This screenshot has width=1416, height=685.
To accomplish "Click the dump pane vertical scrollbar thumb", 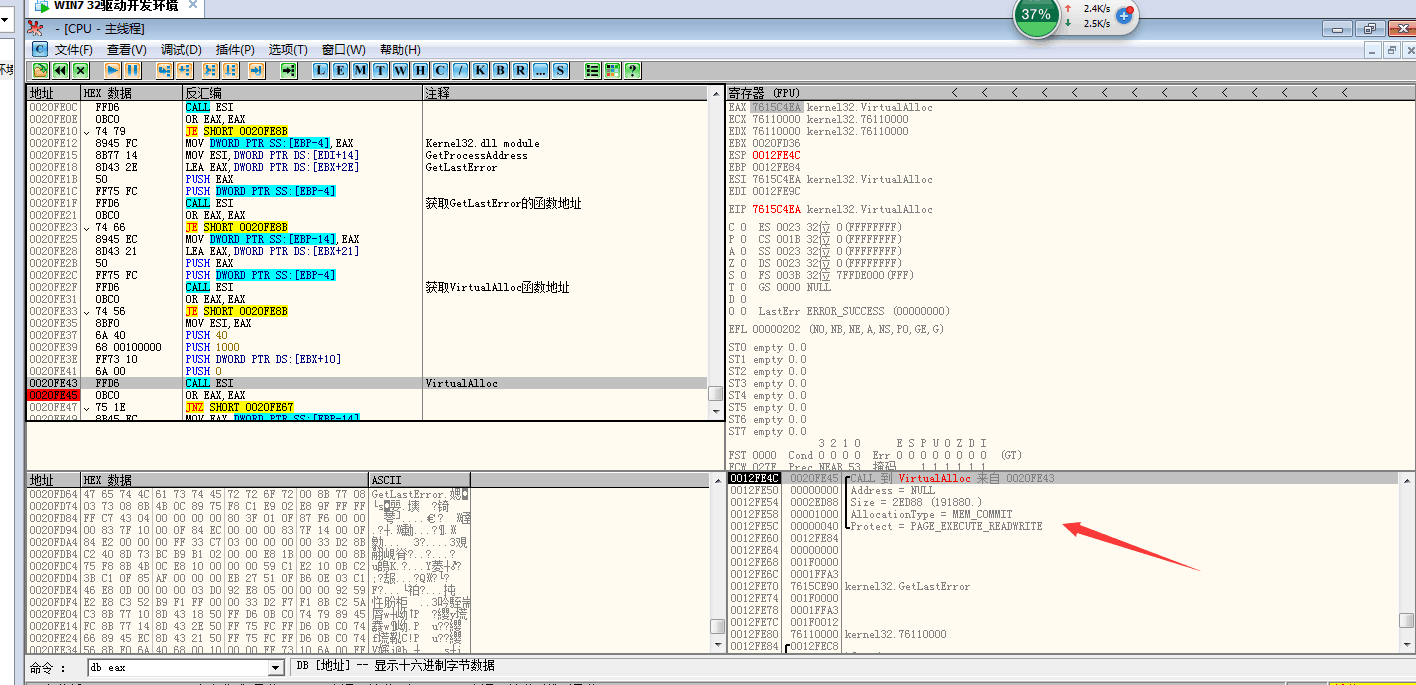I will point(717,626).
